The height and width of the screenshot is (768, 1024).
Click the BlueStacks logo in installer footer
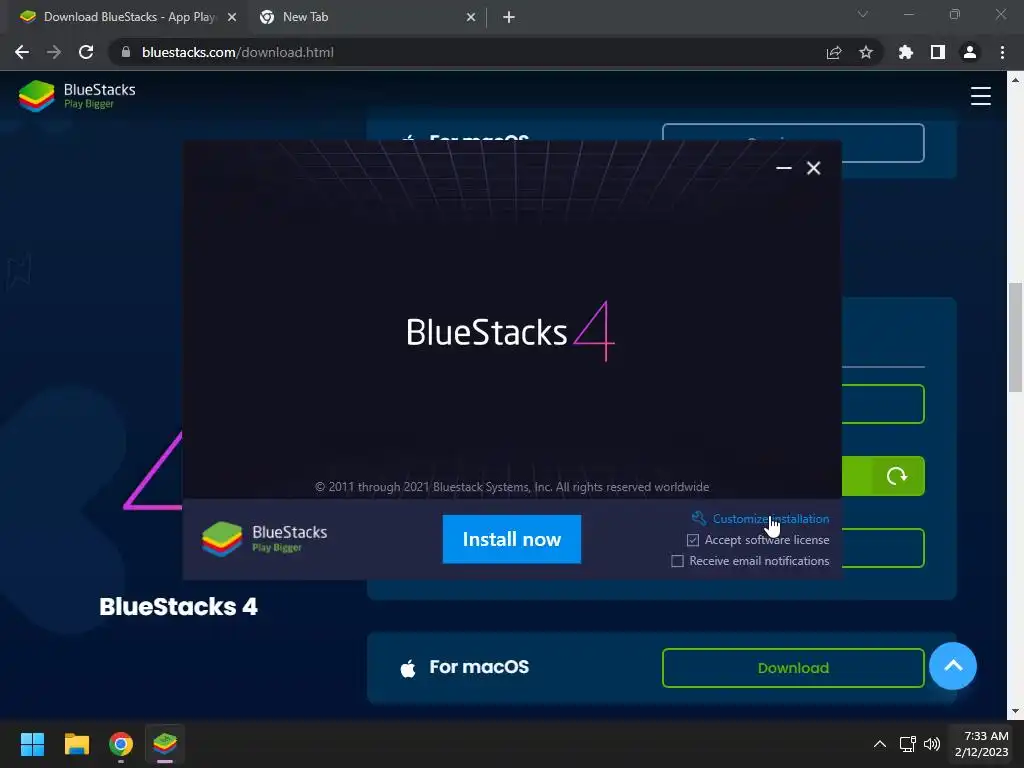point(264,539)
